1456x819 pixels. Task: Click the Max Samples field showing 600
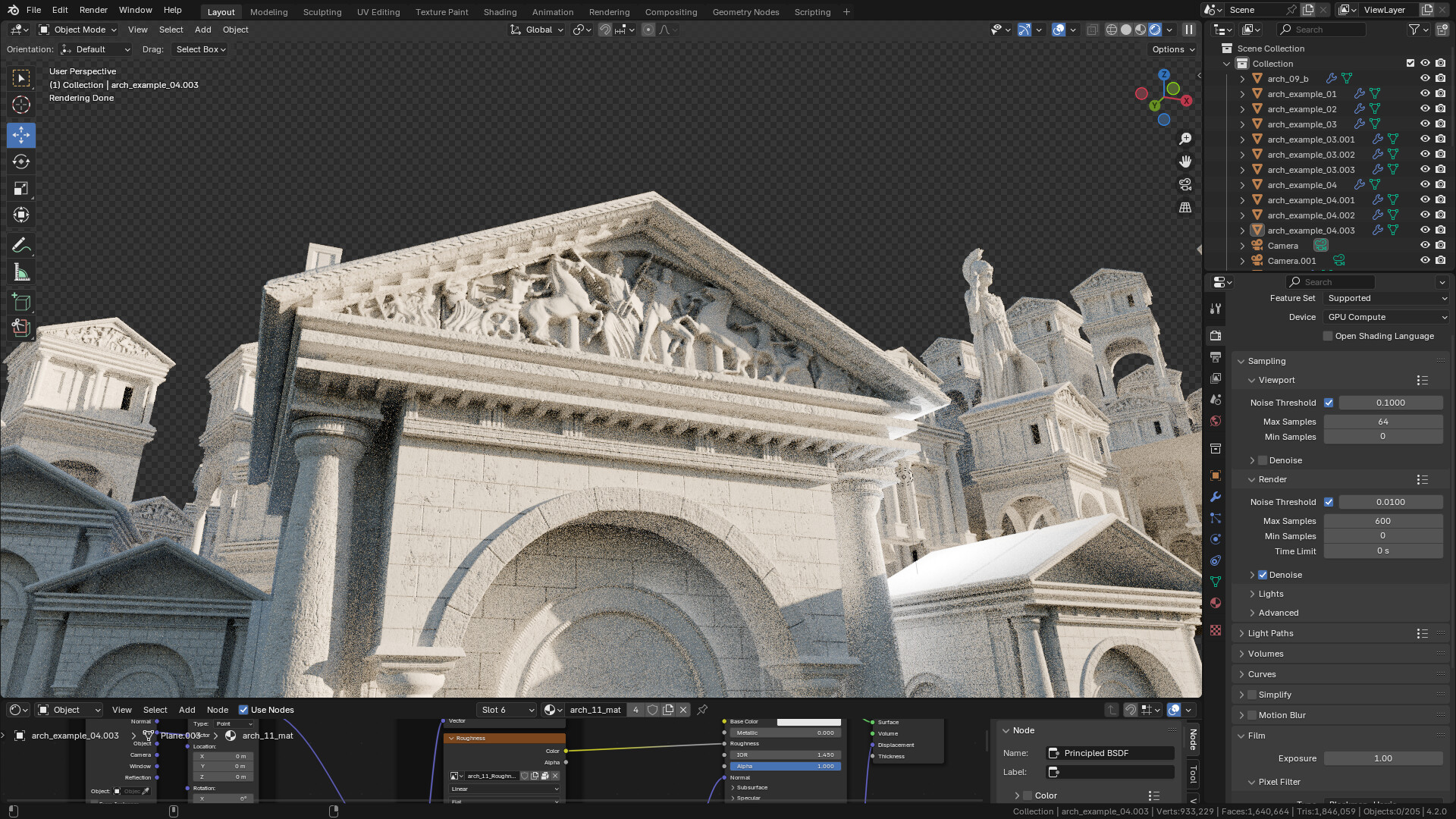tap(1383, 521)
